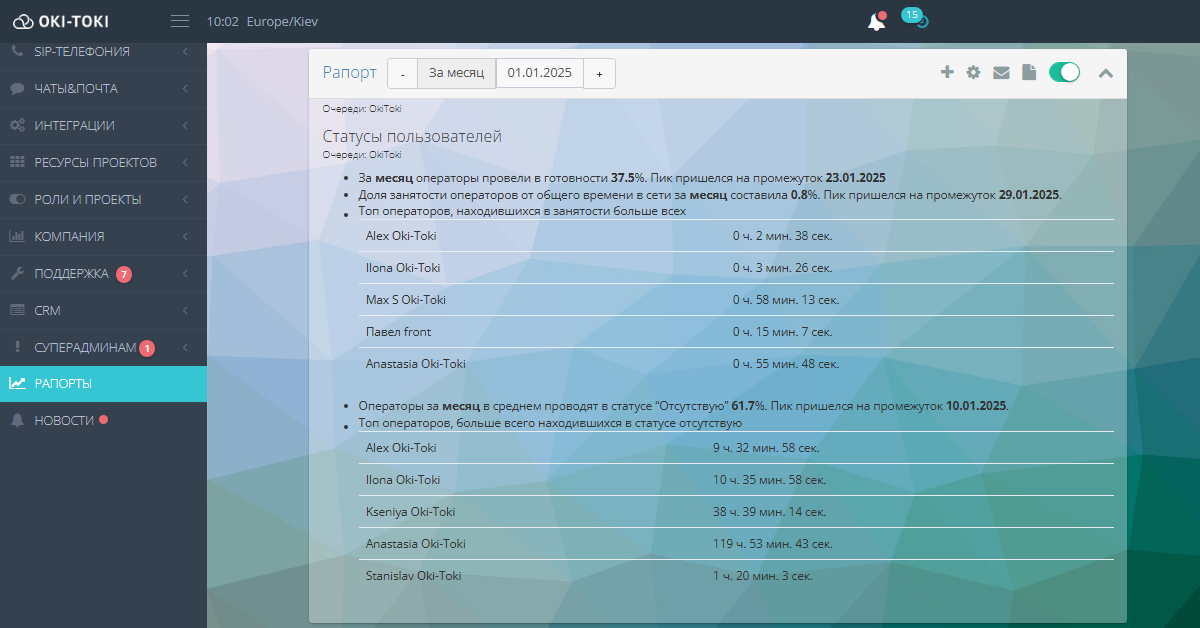
Task: Click the peak date 10.01.2025
Action: tap(976, 406)
